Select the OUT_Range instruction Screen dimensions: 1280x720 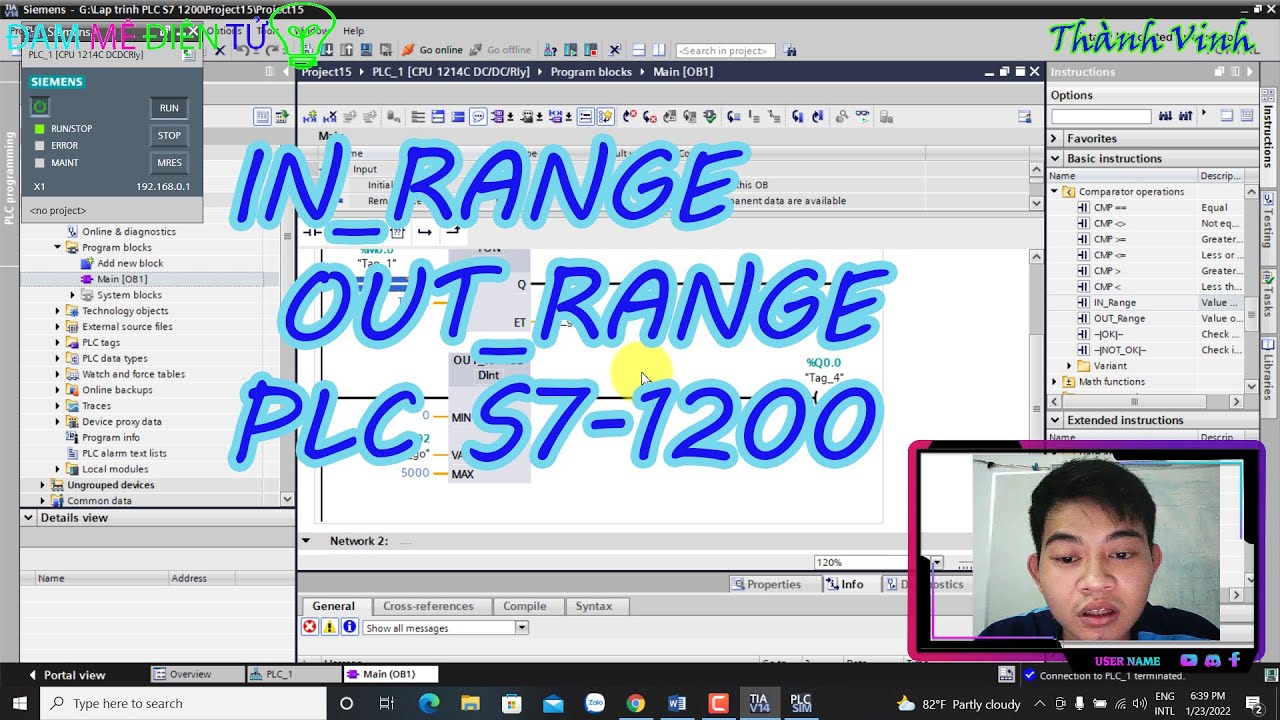click(x=1118, y=318)
